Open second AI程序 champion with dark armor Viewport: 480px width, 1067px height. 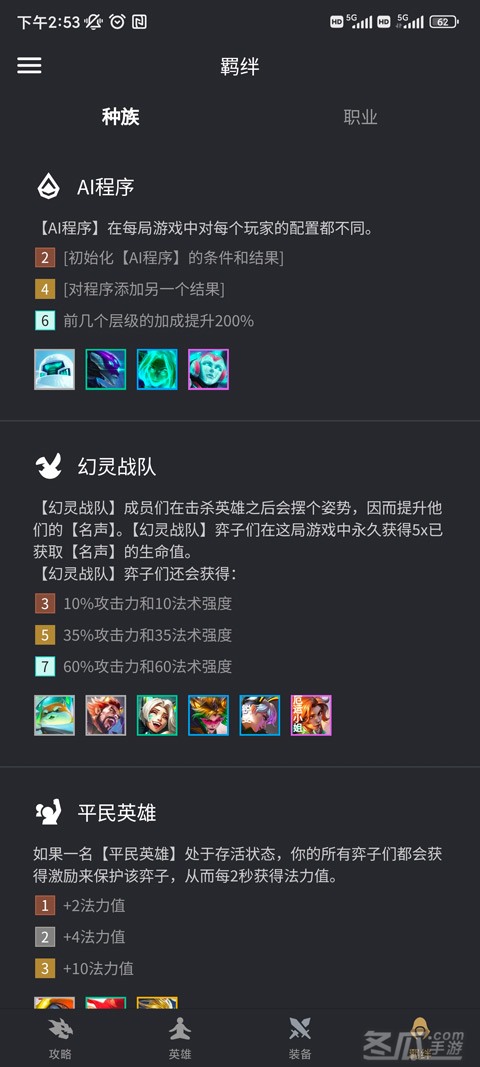click(106, 370)
